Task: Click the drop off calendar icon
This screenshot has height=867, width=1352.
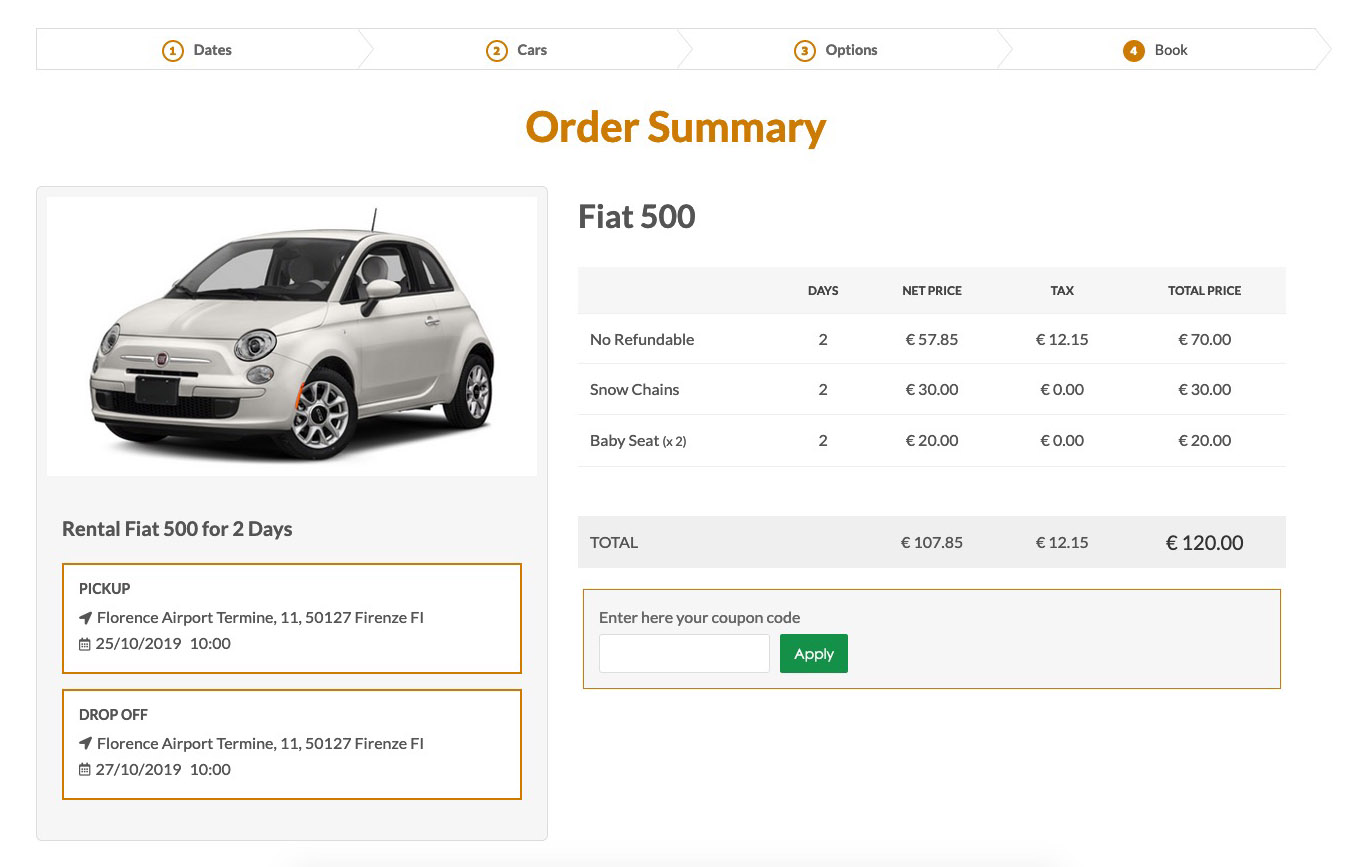Action: (85, 770)
